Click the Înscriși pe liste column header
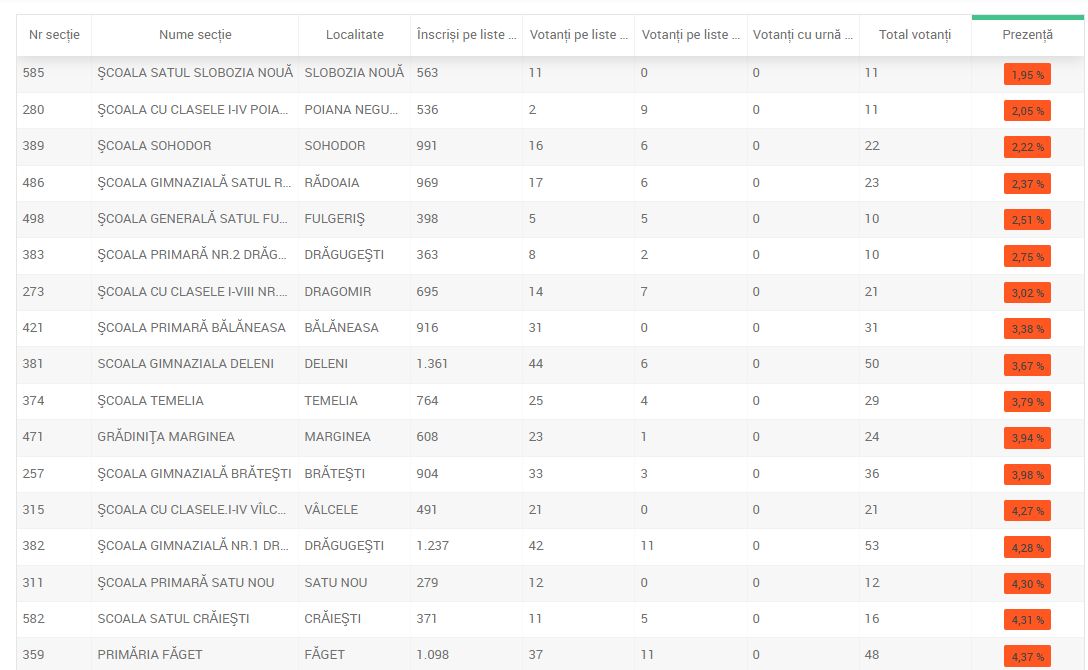The image size is (1088, 670). point(466,35)
